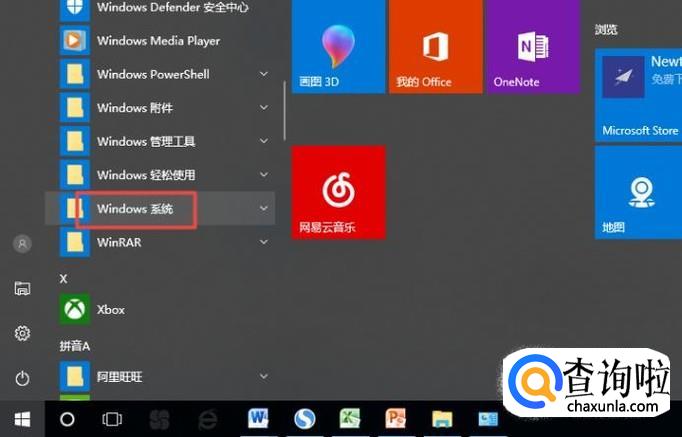Screen dimensions: 682x437
Task: Expand the Windows 系统 folder
Action: 135,208
